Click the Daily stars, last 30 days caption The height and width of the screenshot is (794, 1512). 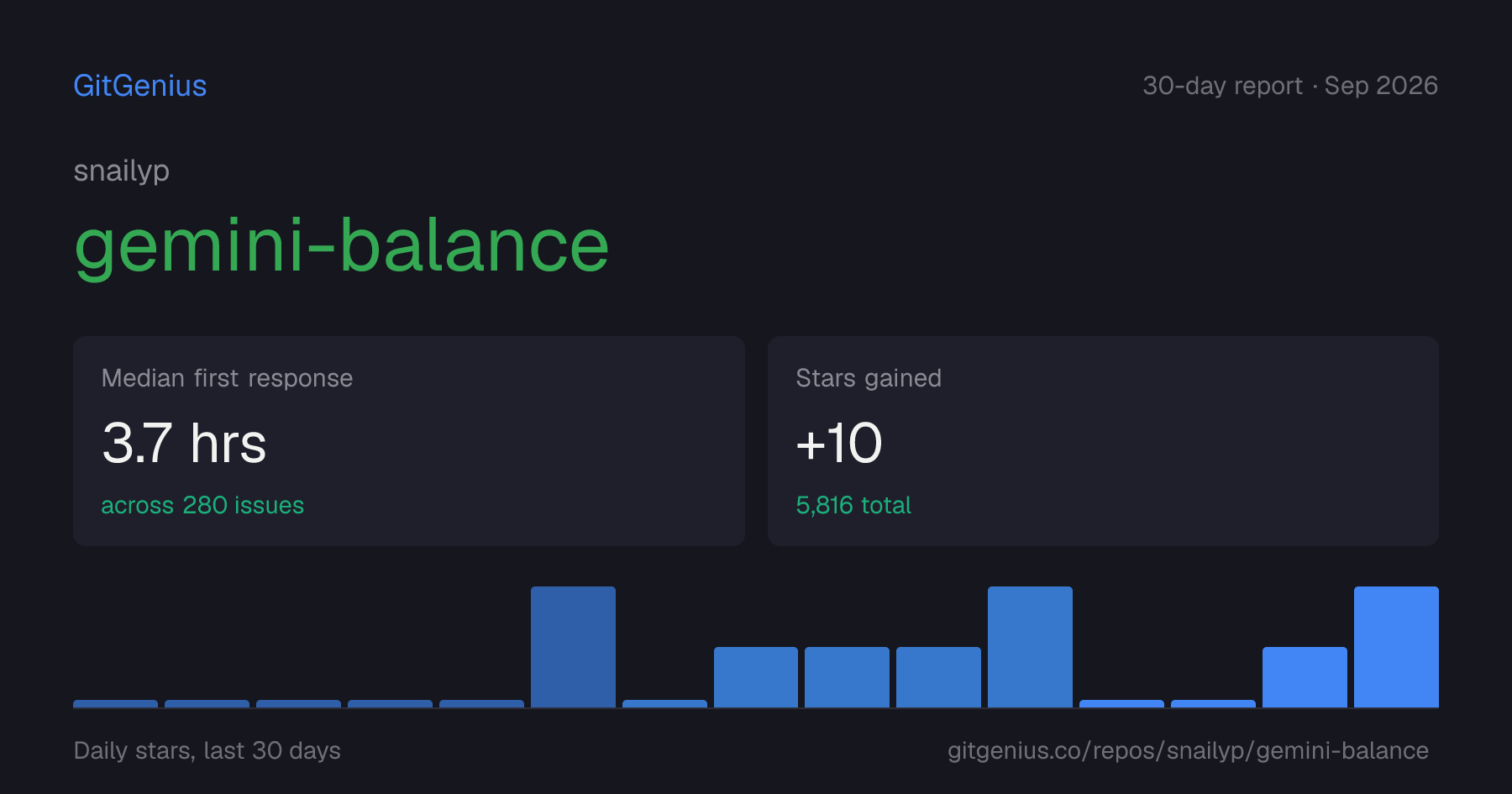[207, 750]
